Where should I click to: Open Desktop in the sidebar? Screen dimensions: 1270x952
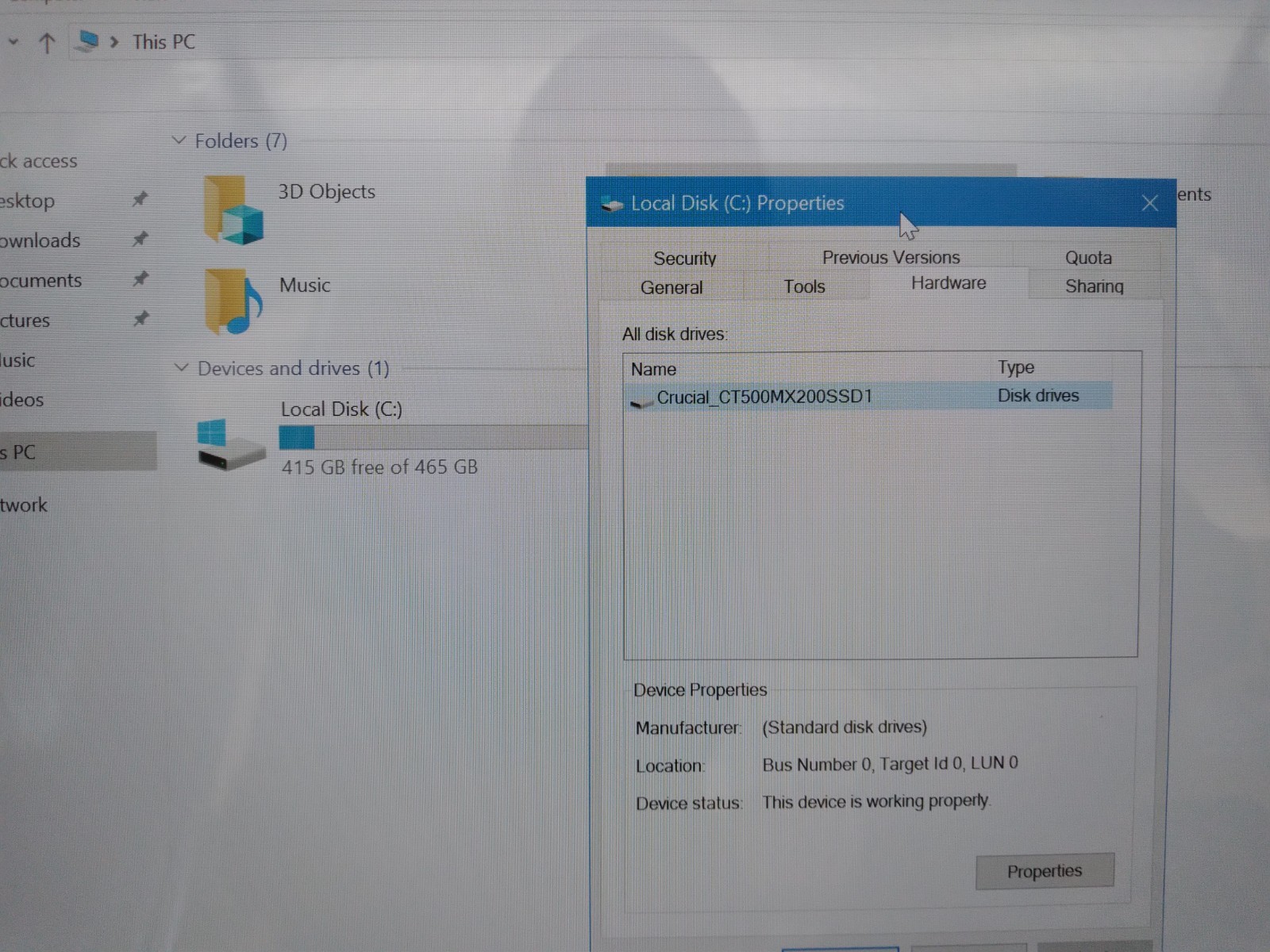(28, 201)
